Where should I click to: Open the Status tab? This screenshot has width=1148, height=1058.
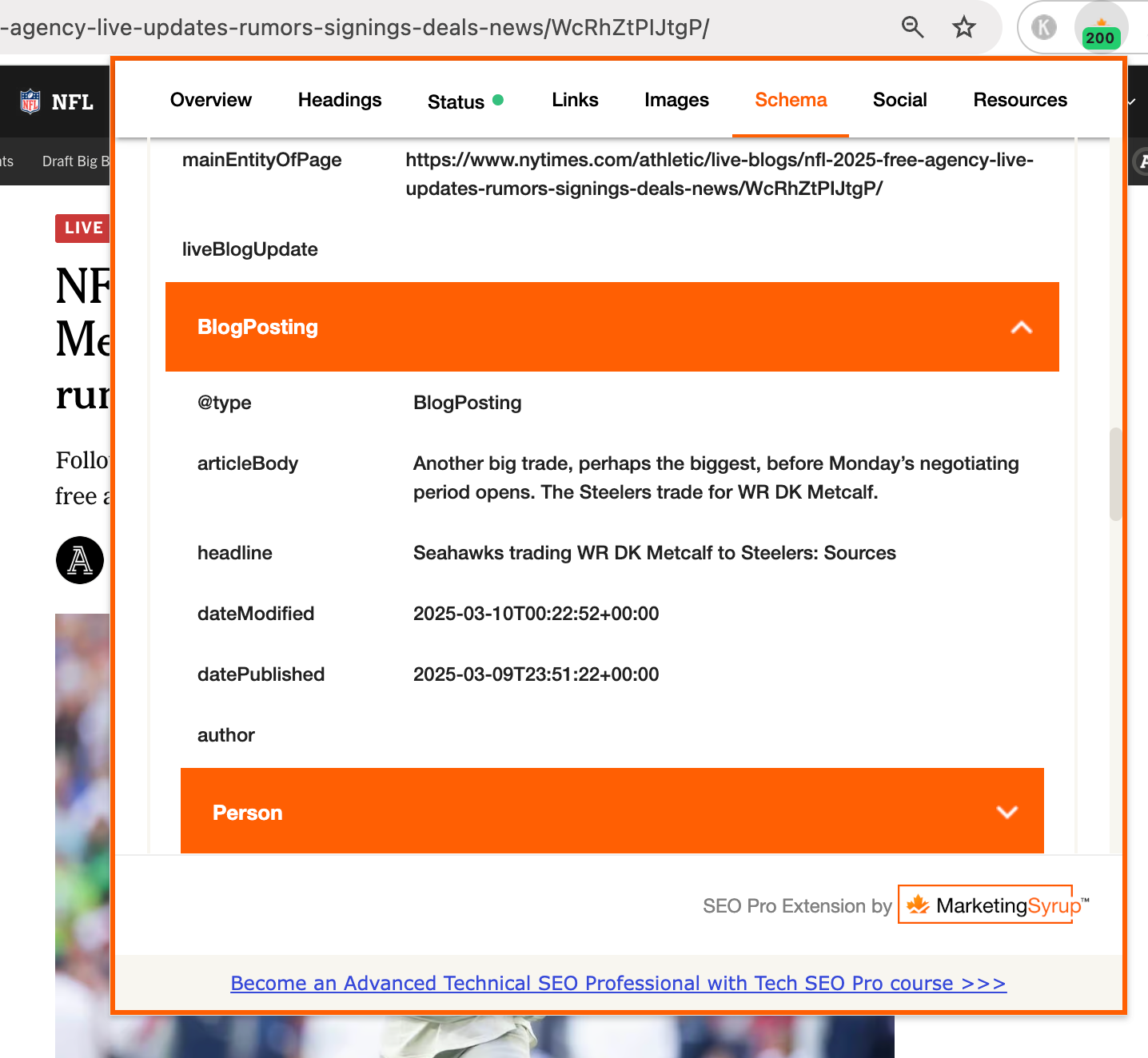(x=465, y=101)
